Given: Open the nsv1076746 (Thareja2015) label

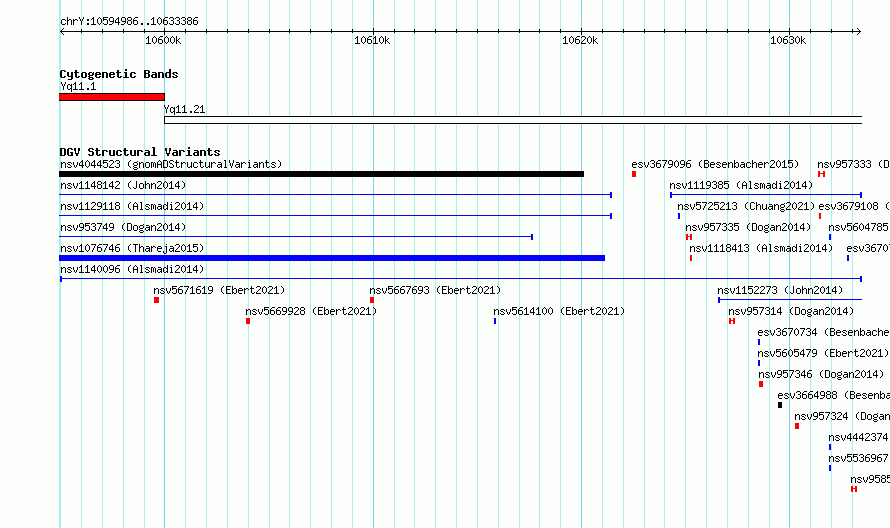Looking at the screenshot, I should click(x=132, y=248).
